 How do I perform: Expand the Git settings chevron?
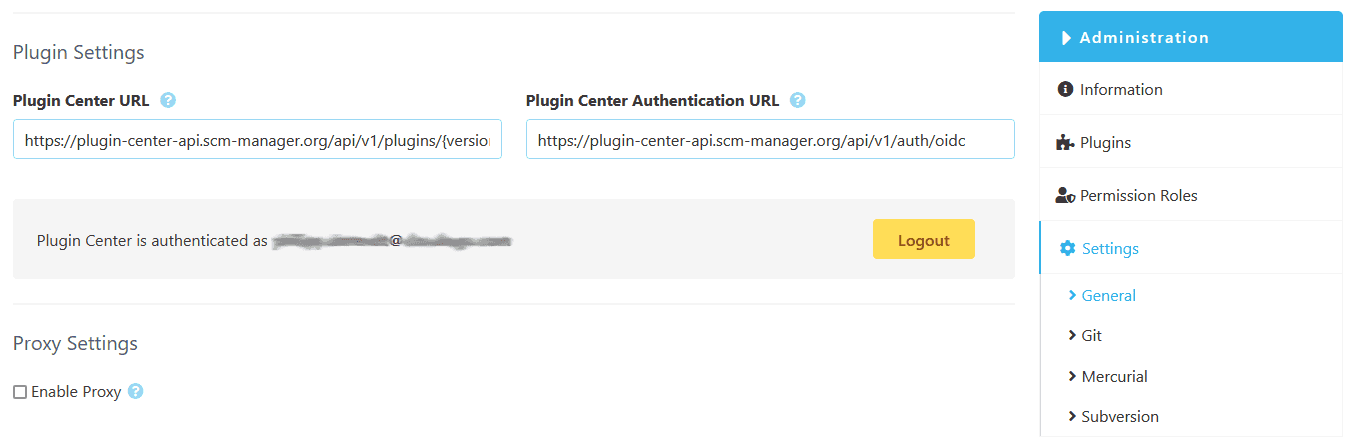point(1072,335)
